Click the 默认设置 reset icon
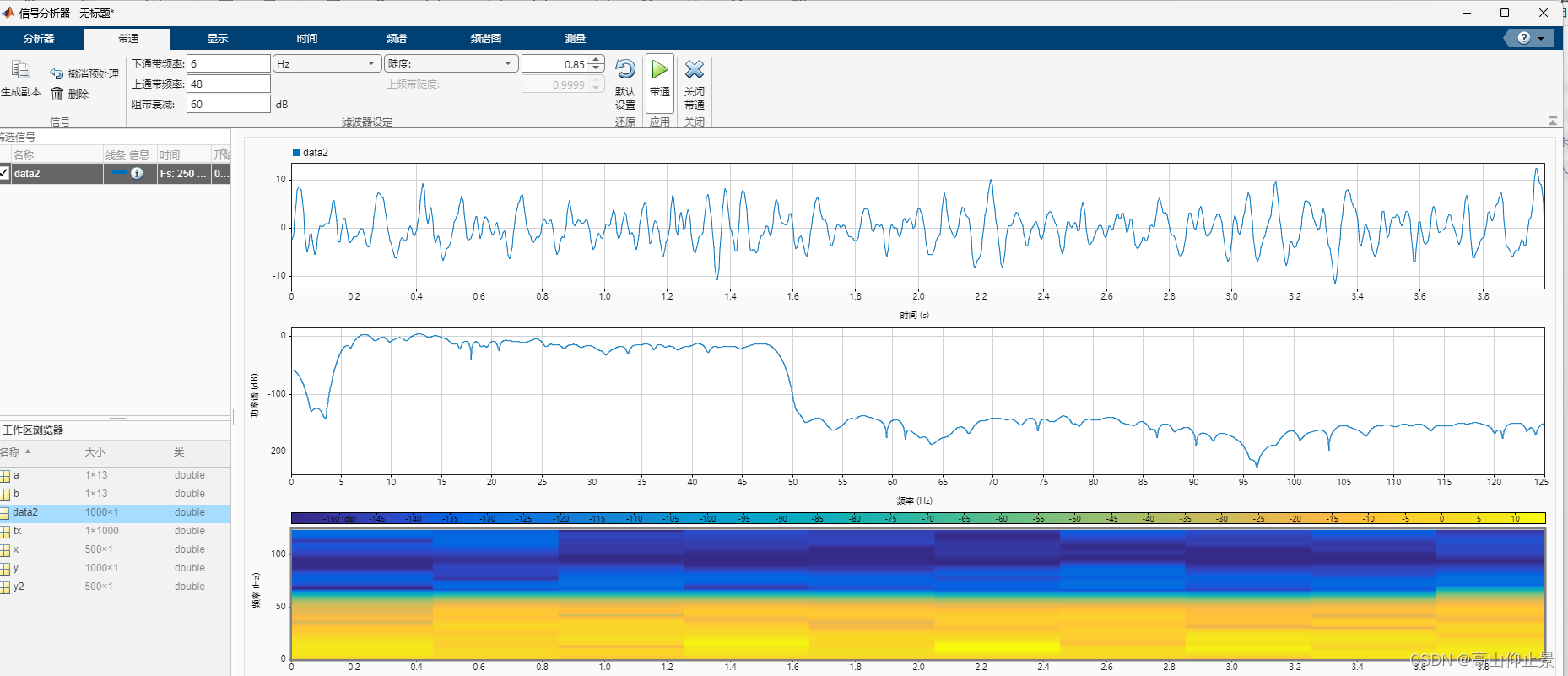Screen dimensions: 1568x676 click(625, 70)
